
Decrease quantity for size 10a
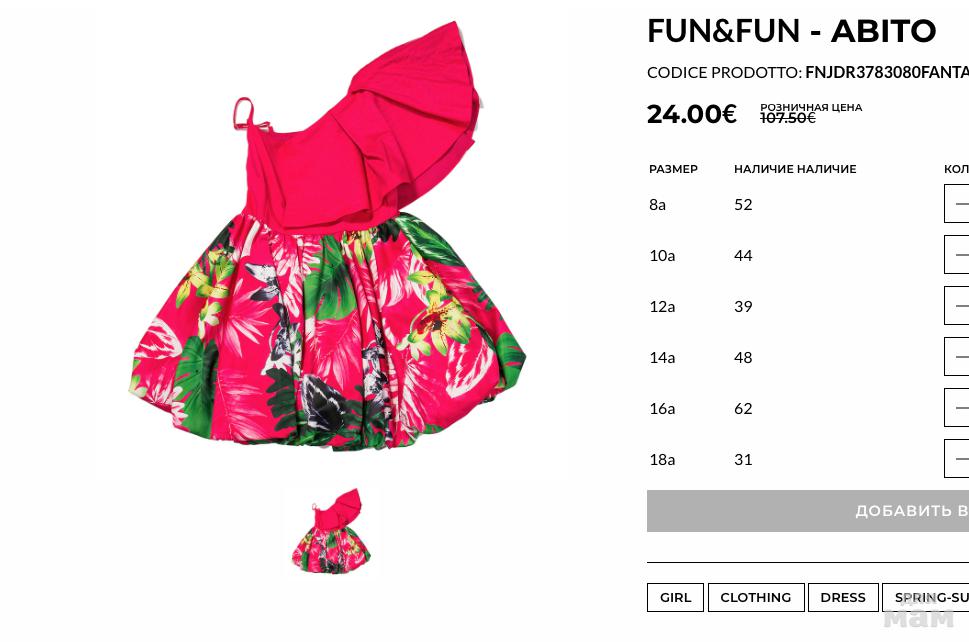coord(961,255)
